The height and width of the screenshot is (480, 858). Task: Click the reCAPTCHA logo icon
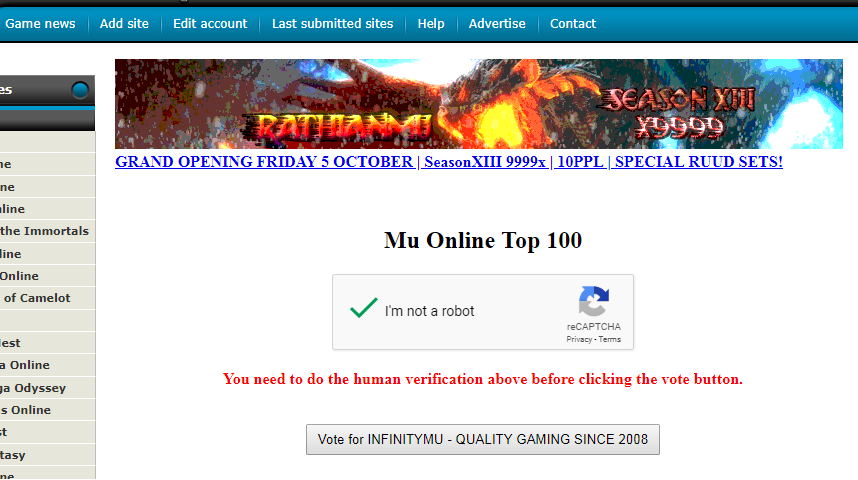point(594,301)
